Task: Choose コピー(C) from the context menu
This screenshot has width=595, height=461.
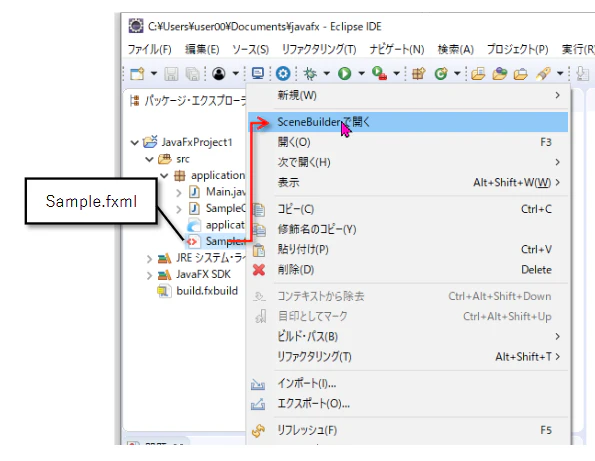Action: pyautogui.click(x=408, y=209)
